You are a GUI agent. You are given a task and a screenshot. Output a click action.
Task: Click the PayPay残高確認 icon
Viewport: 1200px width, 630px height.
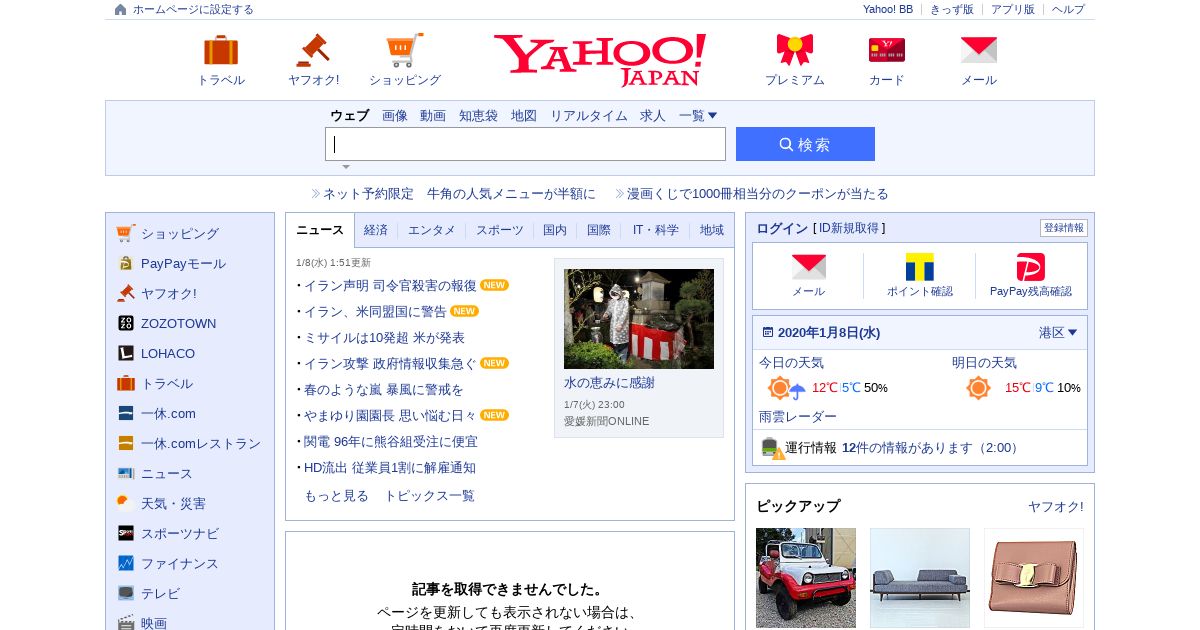click(1031, 267)
